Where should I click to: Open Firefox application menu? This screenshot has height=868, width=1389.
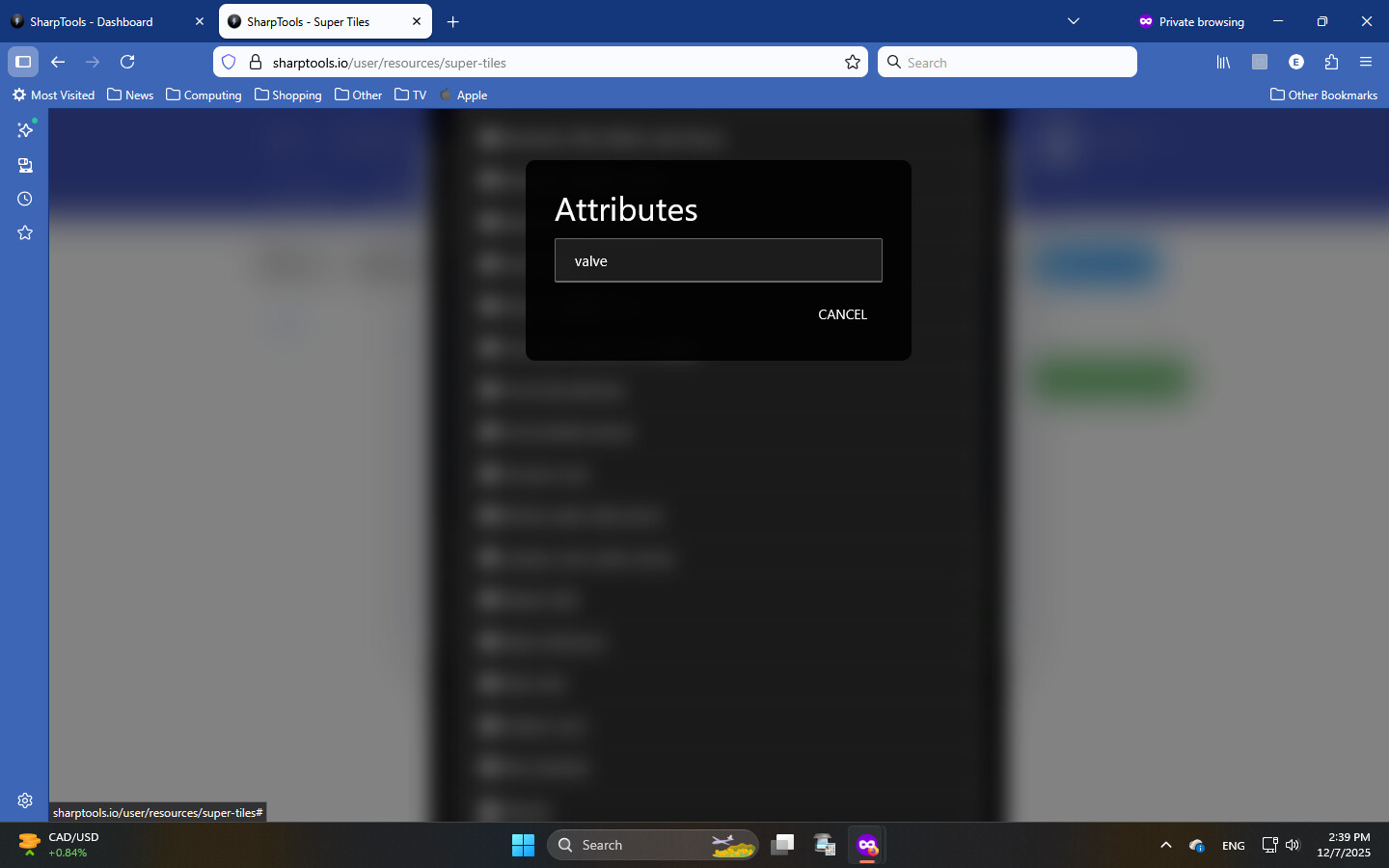[x=1366, y=62]
